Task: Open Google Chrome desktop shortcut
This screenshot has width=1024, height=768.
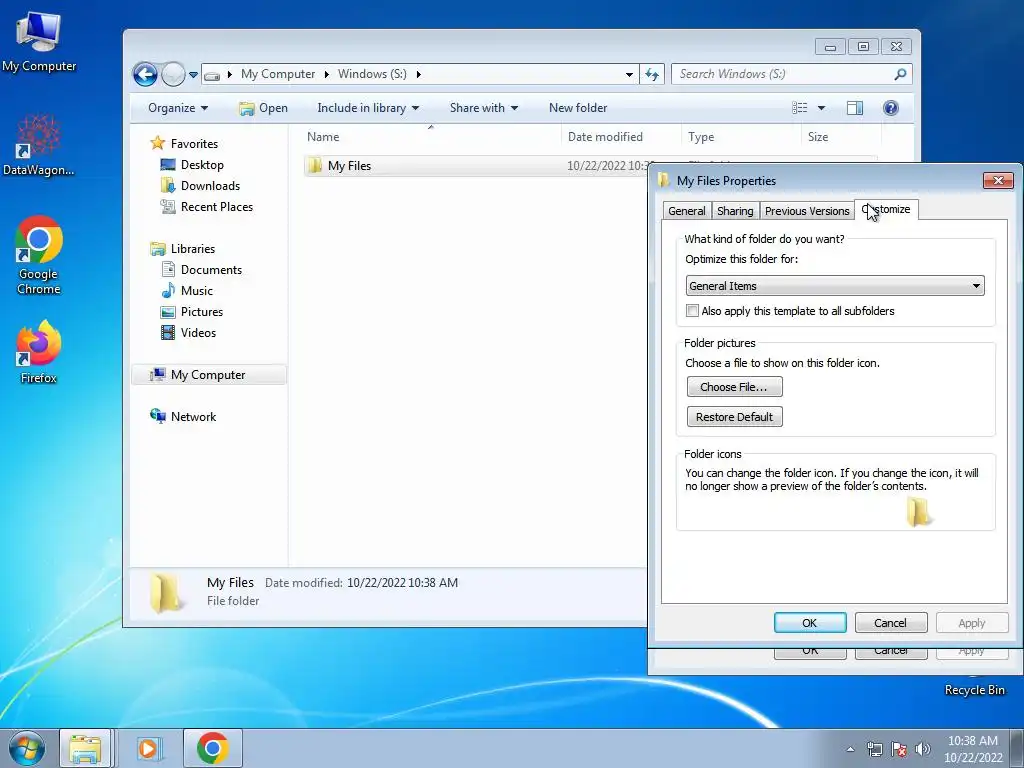Action: [x=39, y=255]
